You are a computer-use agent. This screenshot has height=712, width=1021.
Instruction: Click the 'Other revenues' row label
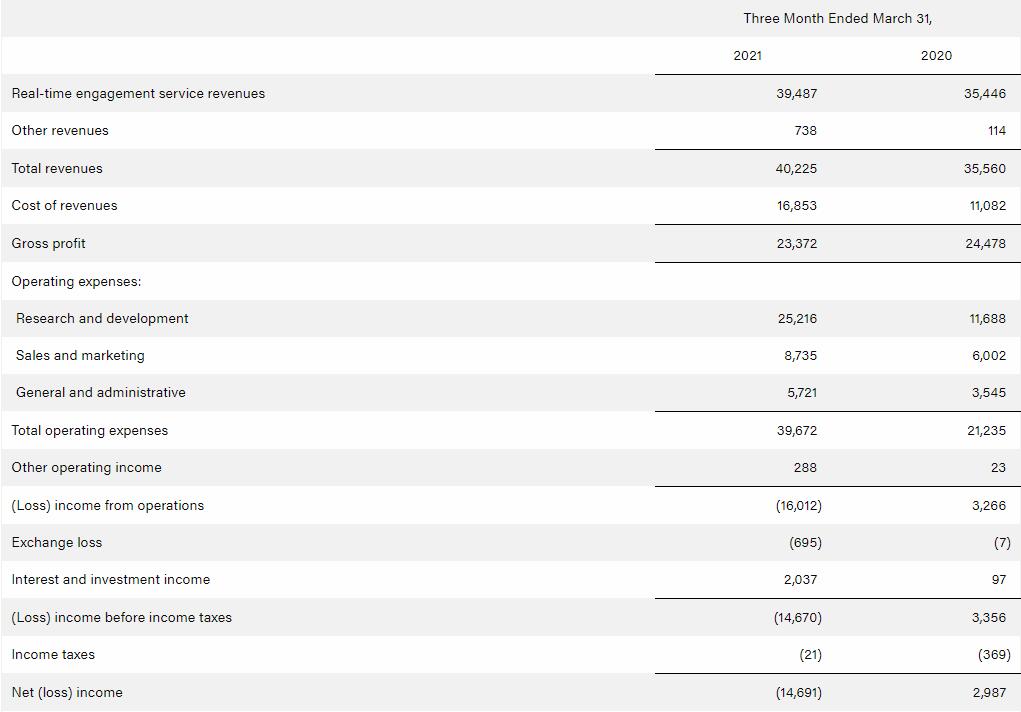pos(60,130)
